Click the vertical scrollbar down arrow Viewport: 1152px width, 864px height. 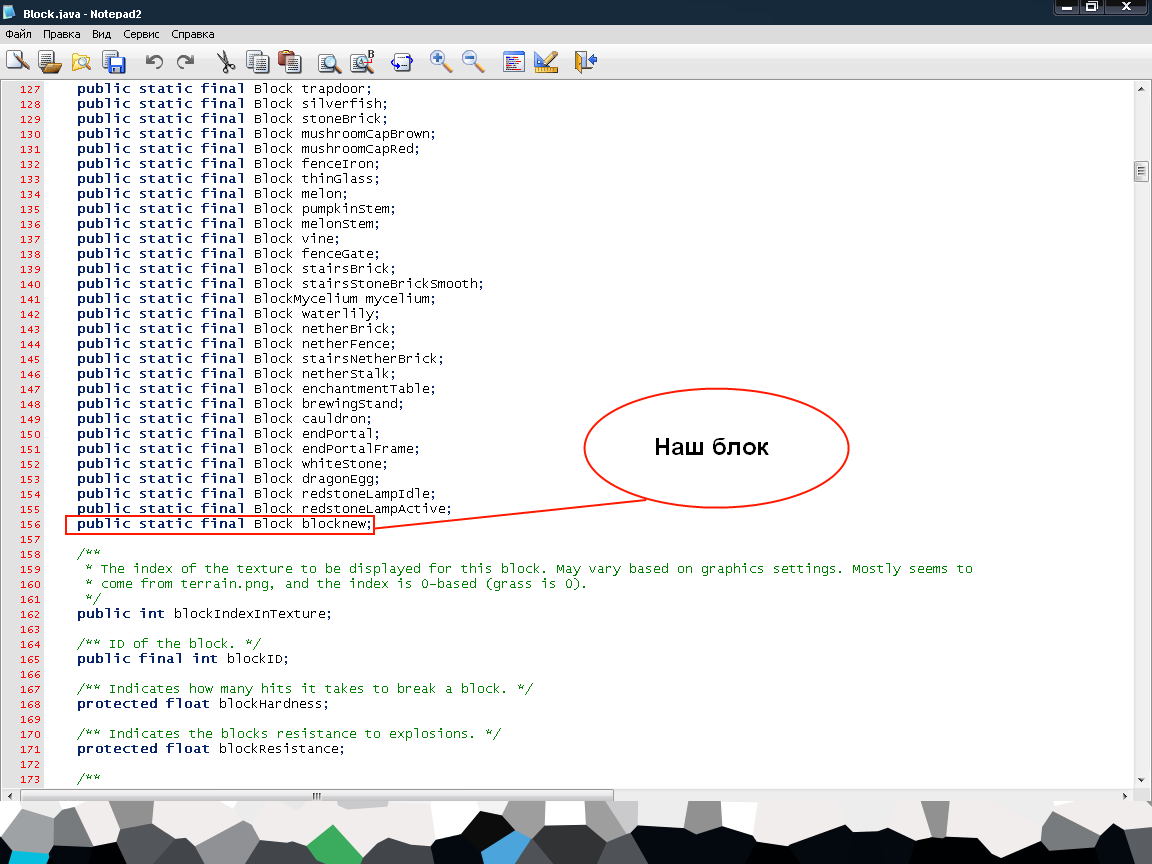1141,780
